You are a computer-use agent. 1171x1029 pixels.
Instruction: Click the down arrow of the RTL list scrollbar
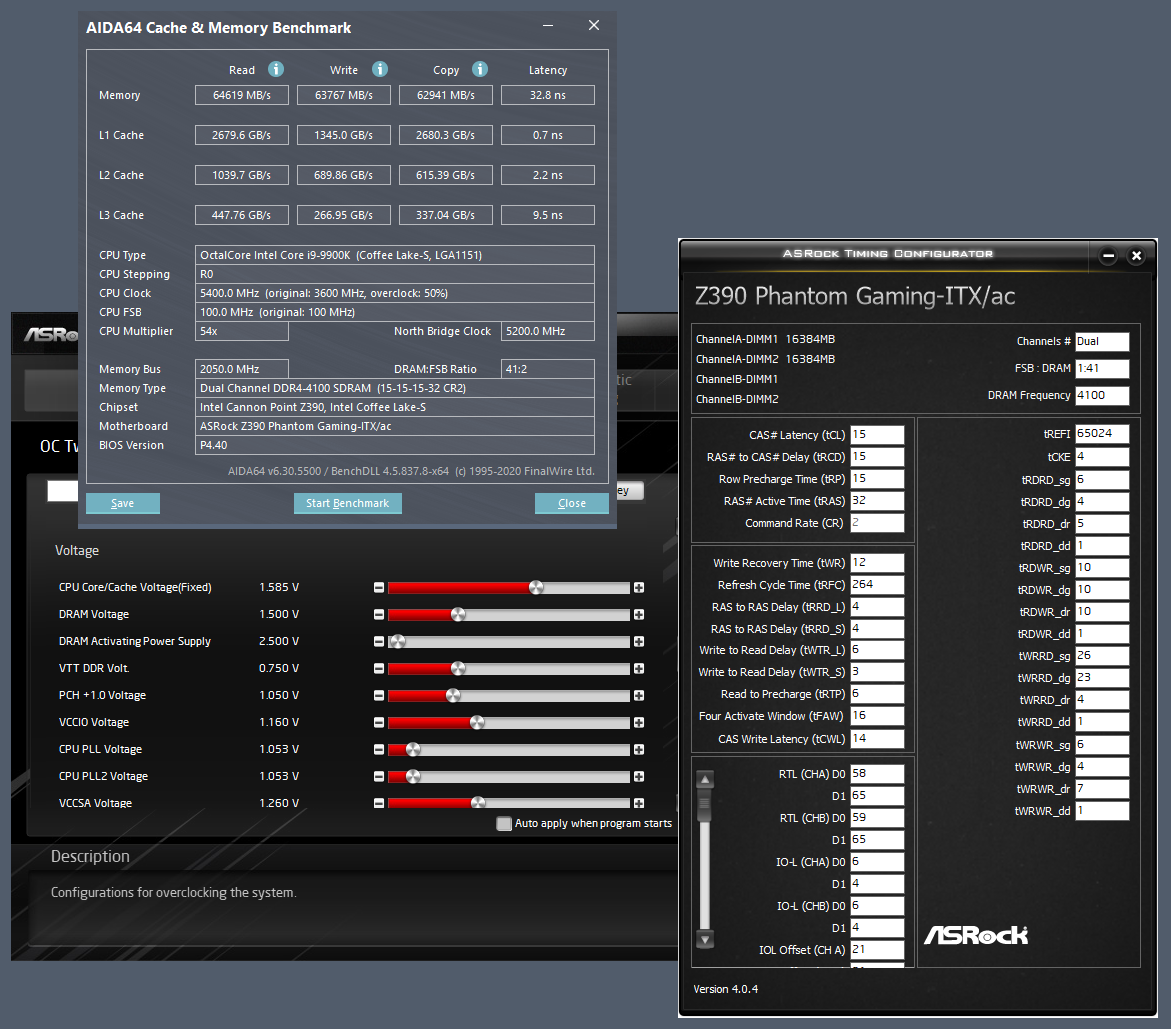[x=705, y=939]
